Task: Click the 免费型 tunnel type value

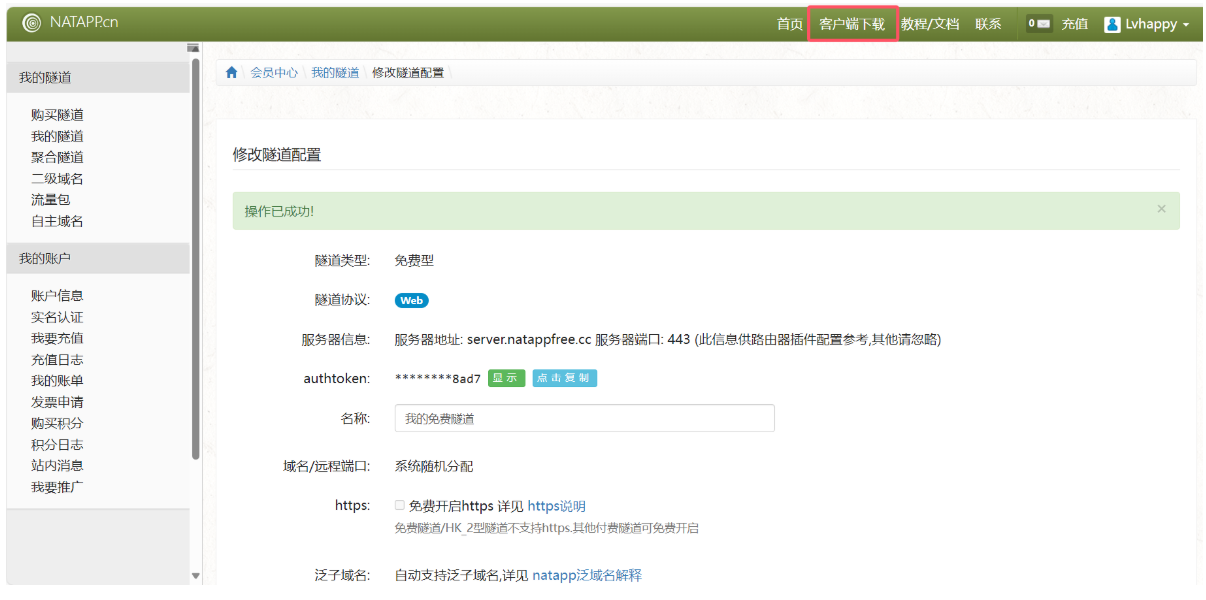Action: coord(414,260)
